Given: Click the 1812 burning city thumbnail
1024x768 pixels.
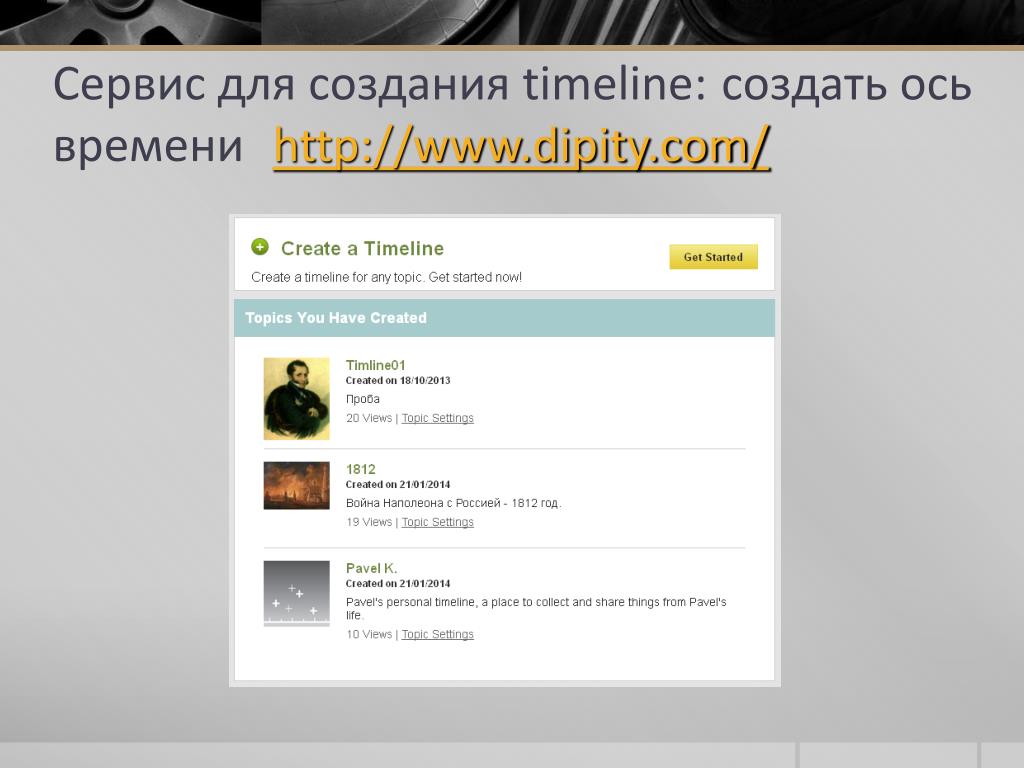Looking at the screenshot, I should tap(296, 485).
